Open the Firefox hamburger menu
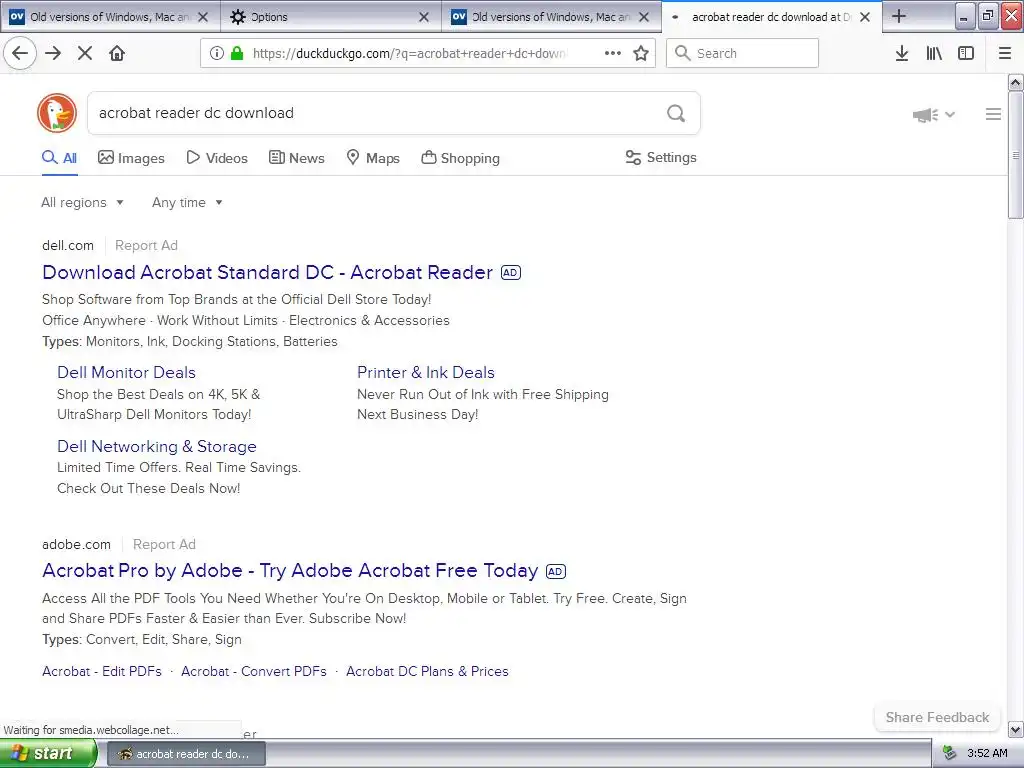This screenshot has height=768, width=1024. [x=1005, y=53]
